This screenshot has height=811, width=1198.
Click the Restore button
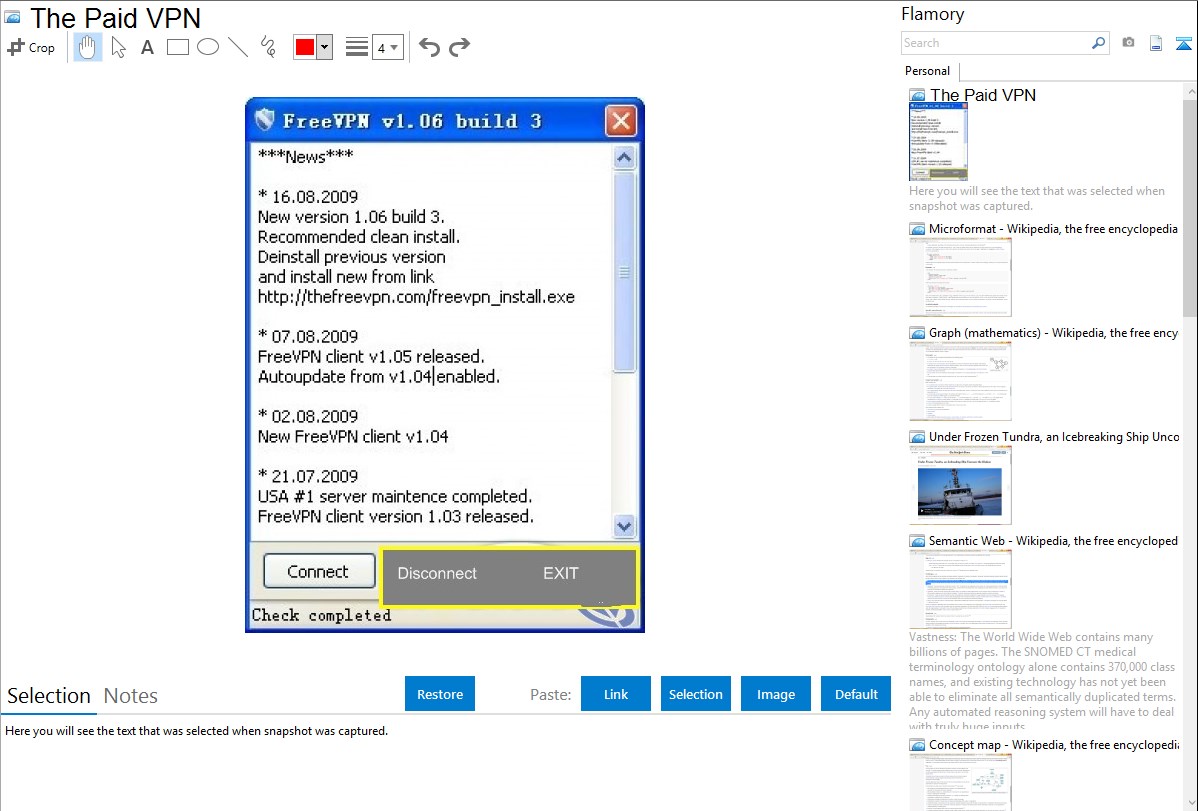pos(440,694)
